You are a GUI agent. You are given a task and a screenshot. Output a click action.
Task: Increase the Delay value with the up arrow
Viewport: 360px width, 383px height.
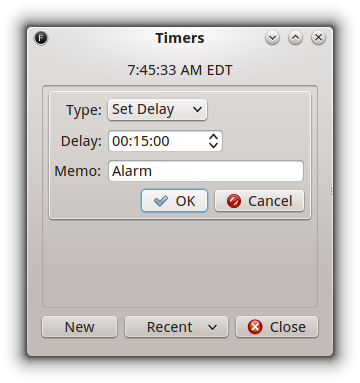click(x=213, y=136)
